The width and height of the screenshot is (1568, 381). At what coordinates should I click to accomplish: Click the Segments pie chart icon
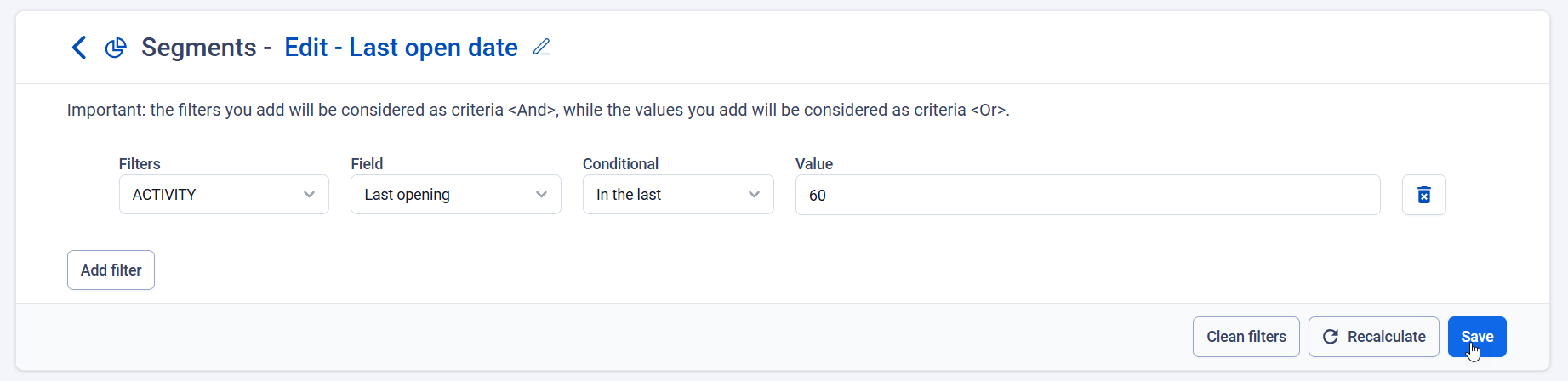tap(116, 48)
